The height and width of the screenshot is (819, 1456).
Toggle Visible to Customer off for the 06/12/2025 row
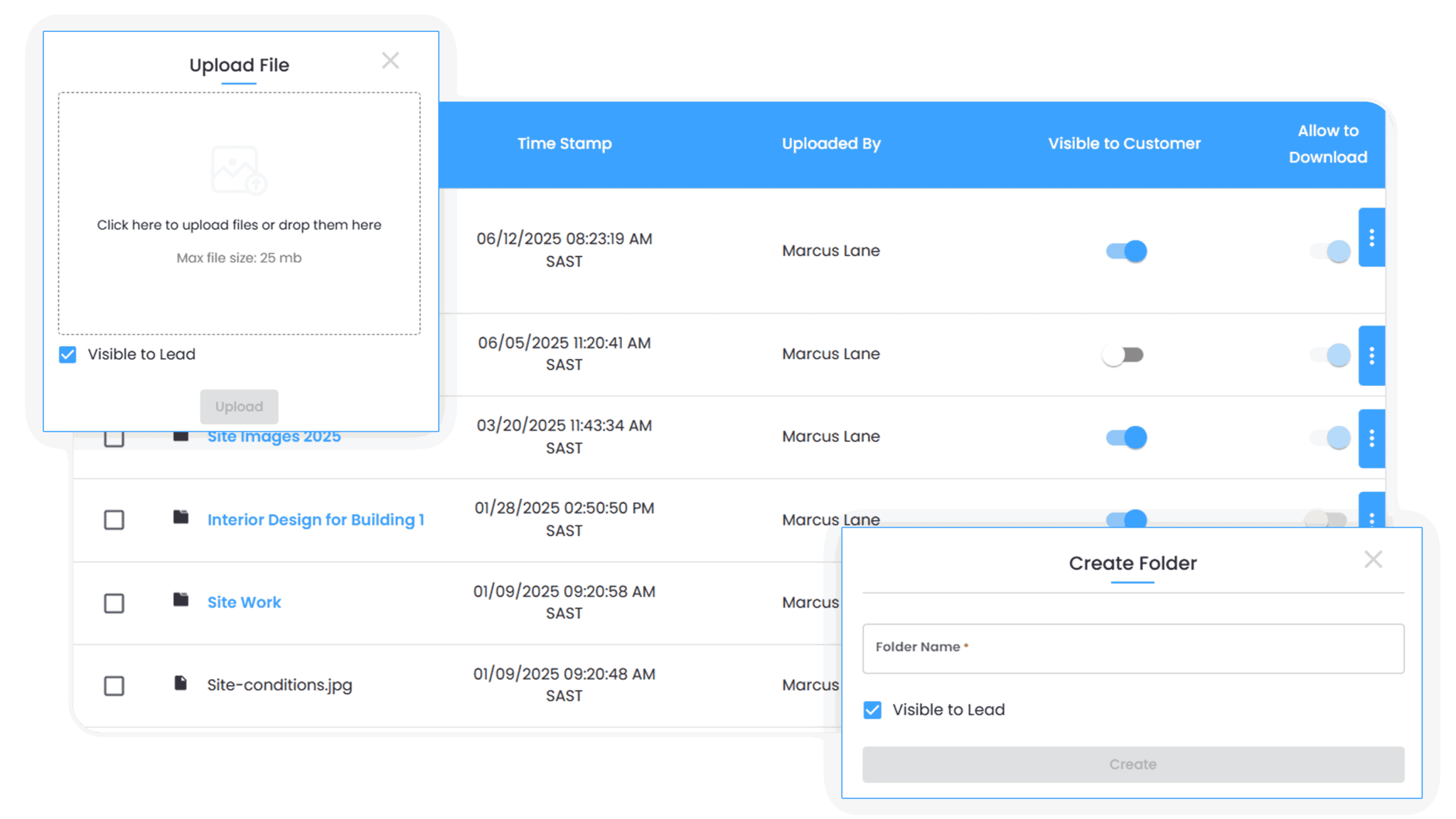[1127, 251]
